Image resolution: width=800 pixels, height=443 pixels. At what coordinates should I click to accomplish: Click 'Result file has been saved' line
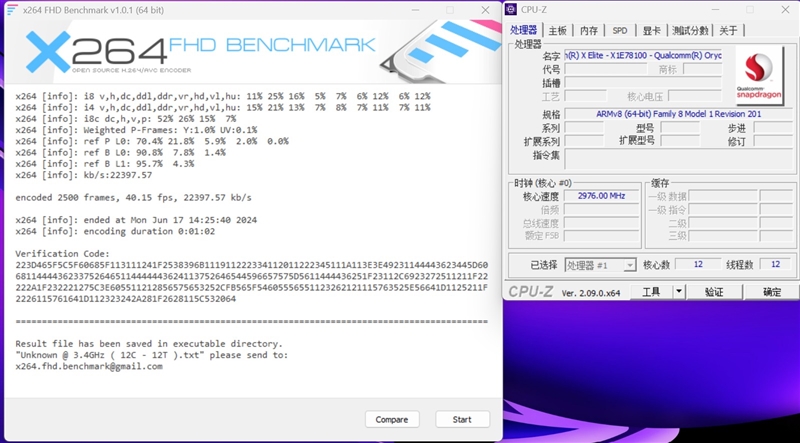point(149,344)
